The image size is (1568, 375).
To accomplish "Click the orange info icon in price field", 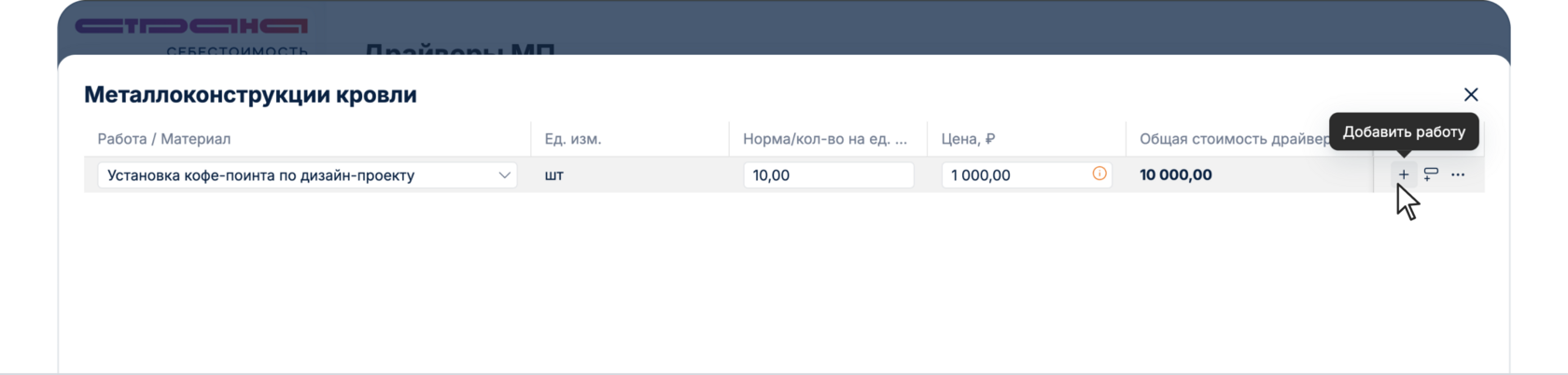I will 1099,174.
